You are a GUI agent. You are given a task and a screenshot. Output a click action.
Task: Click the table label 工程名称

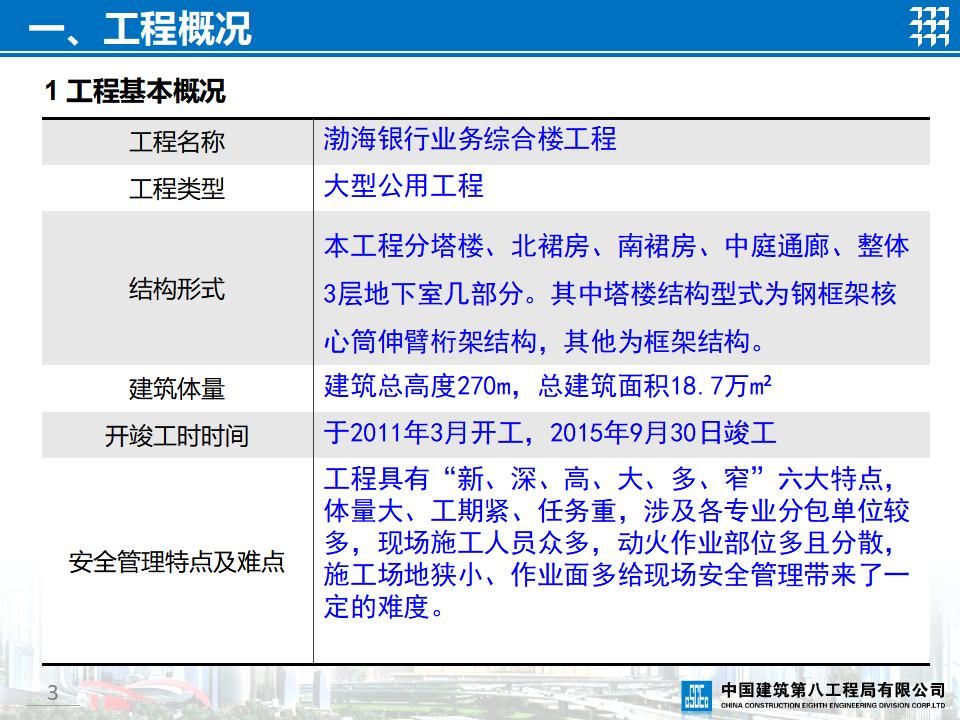pyautogui.click(x=177, y=142)
